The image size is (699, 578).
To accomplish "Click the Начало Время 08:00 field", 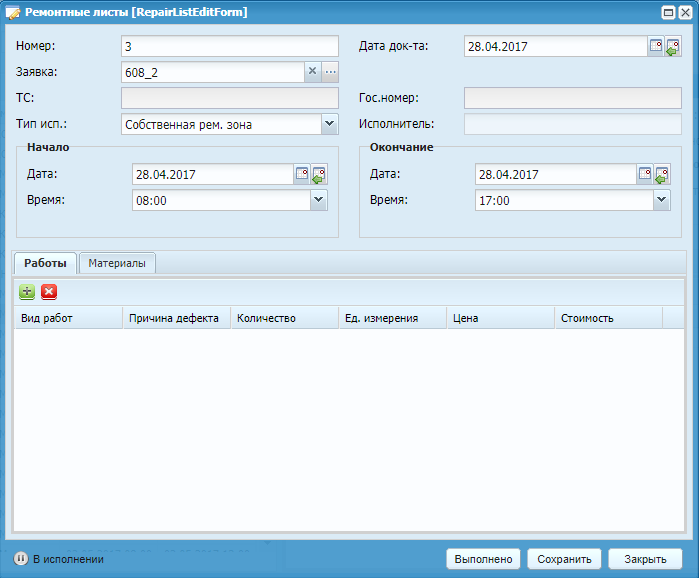I will pos(221,200).
